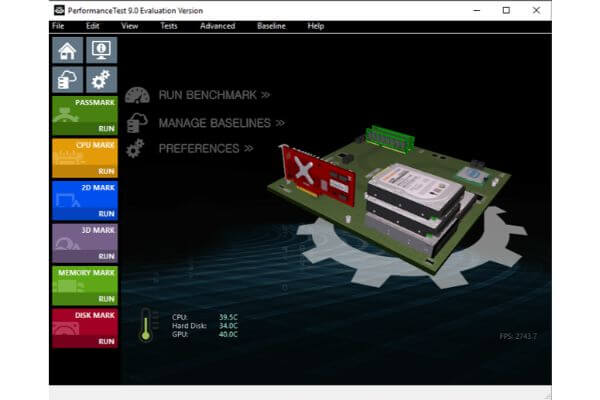Select the RUN BENCHMARK link
The height and width of the screenshot is (400, 600).
point(214,95)
